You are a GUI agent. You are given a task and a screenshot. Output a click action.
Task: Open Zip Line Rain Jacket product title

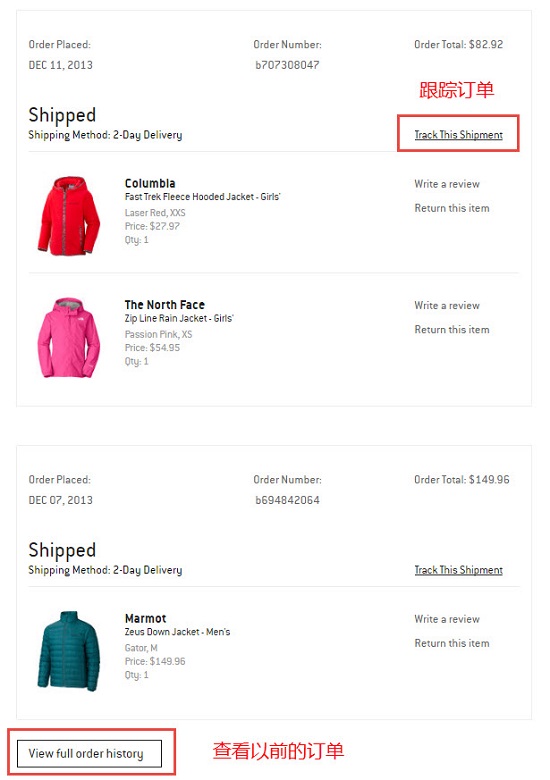(x=179, y=318)
